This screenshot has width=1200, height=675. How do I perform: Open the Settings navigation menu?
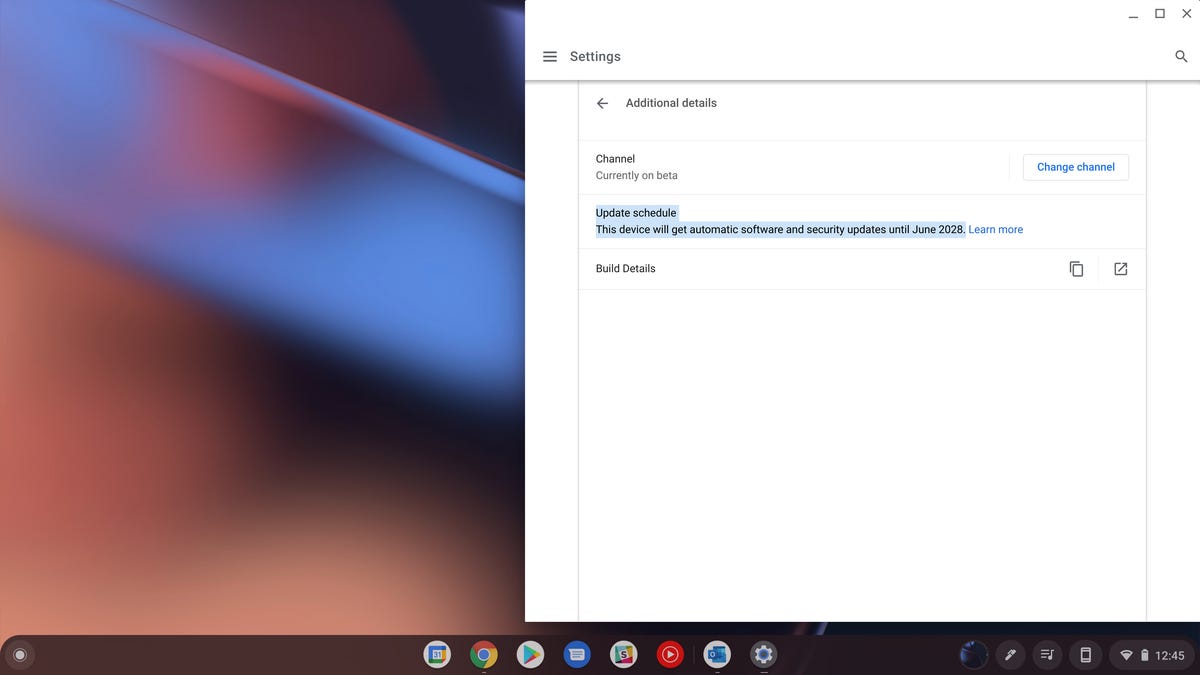(x=550, y=56)
